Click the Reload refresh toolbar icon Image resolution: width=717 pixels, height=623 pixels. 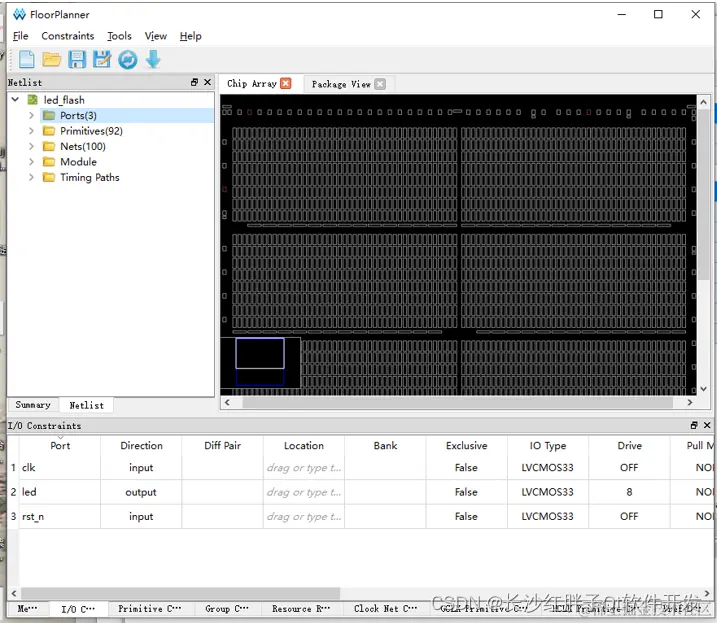pyautogui.click(x=128, y=59)
